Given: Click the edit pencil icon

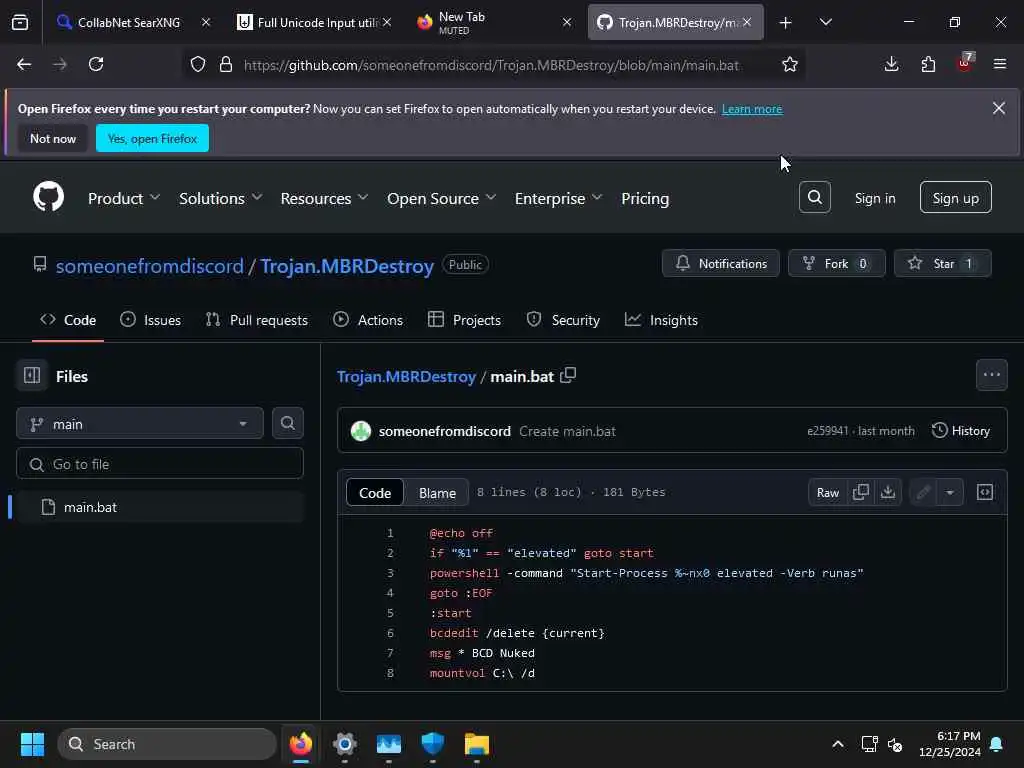Looking at the screenshot, I should pyautogui.click(x=923, y=492).
